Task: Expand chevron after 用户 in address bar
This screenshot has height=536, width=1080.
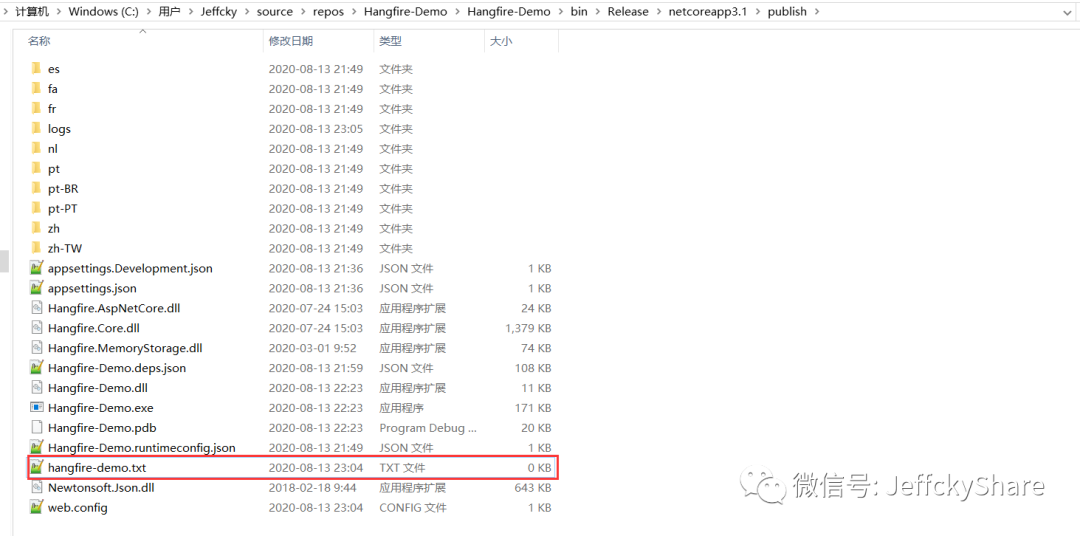Action: click(x=191, y=12)
